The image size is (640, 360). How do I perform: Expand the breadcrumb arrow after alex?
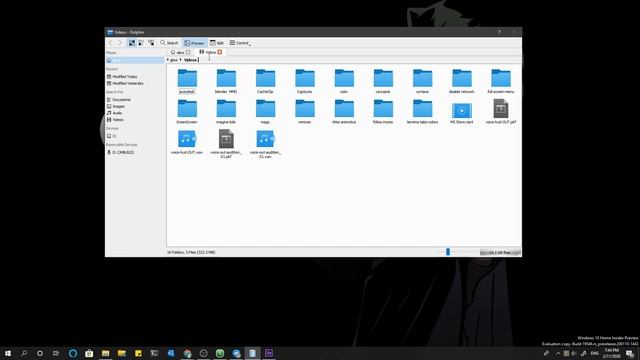tap(180, 60)
